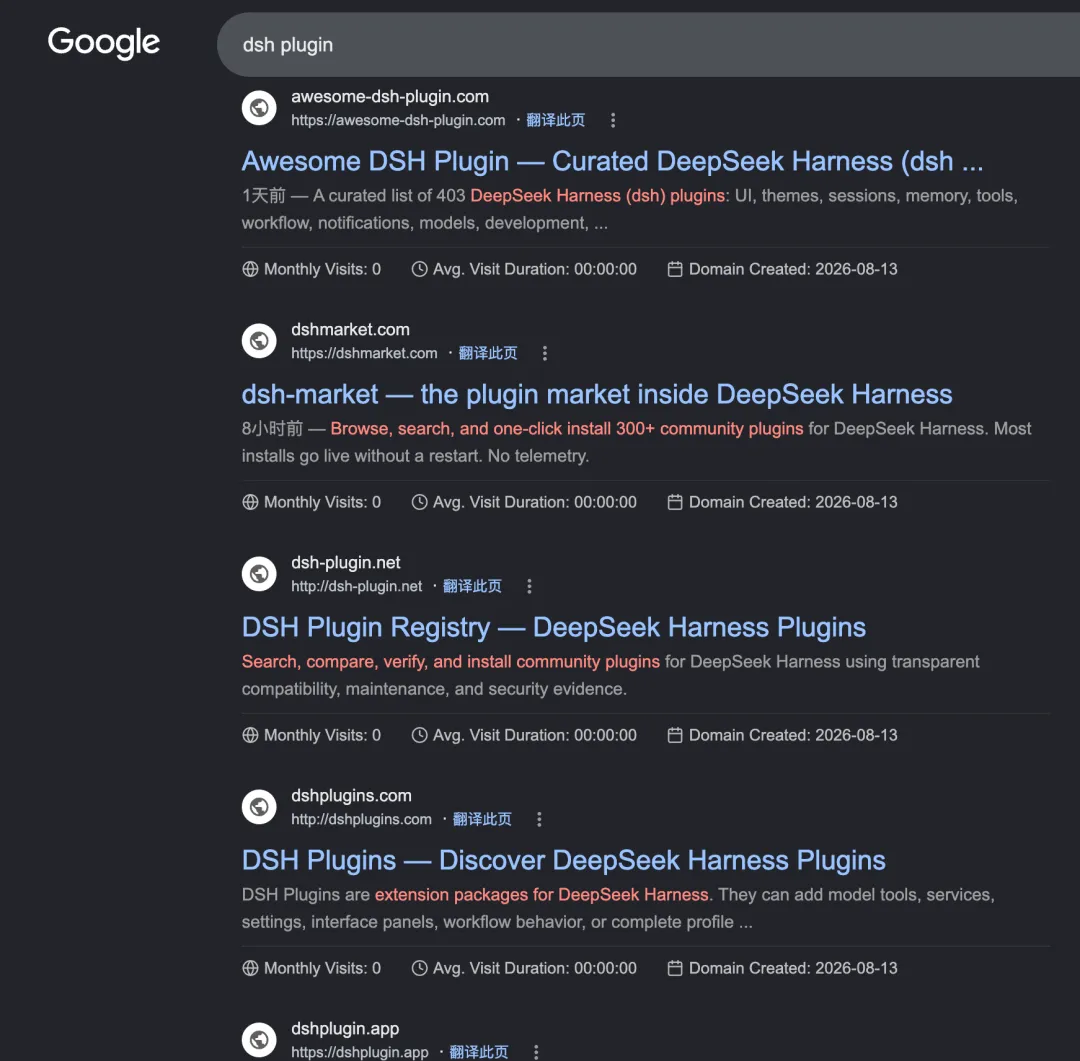Click the dshplugin.app site favicon

(x=259, y=1040)
